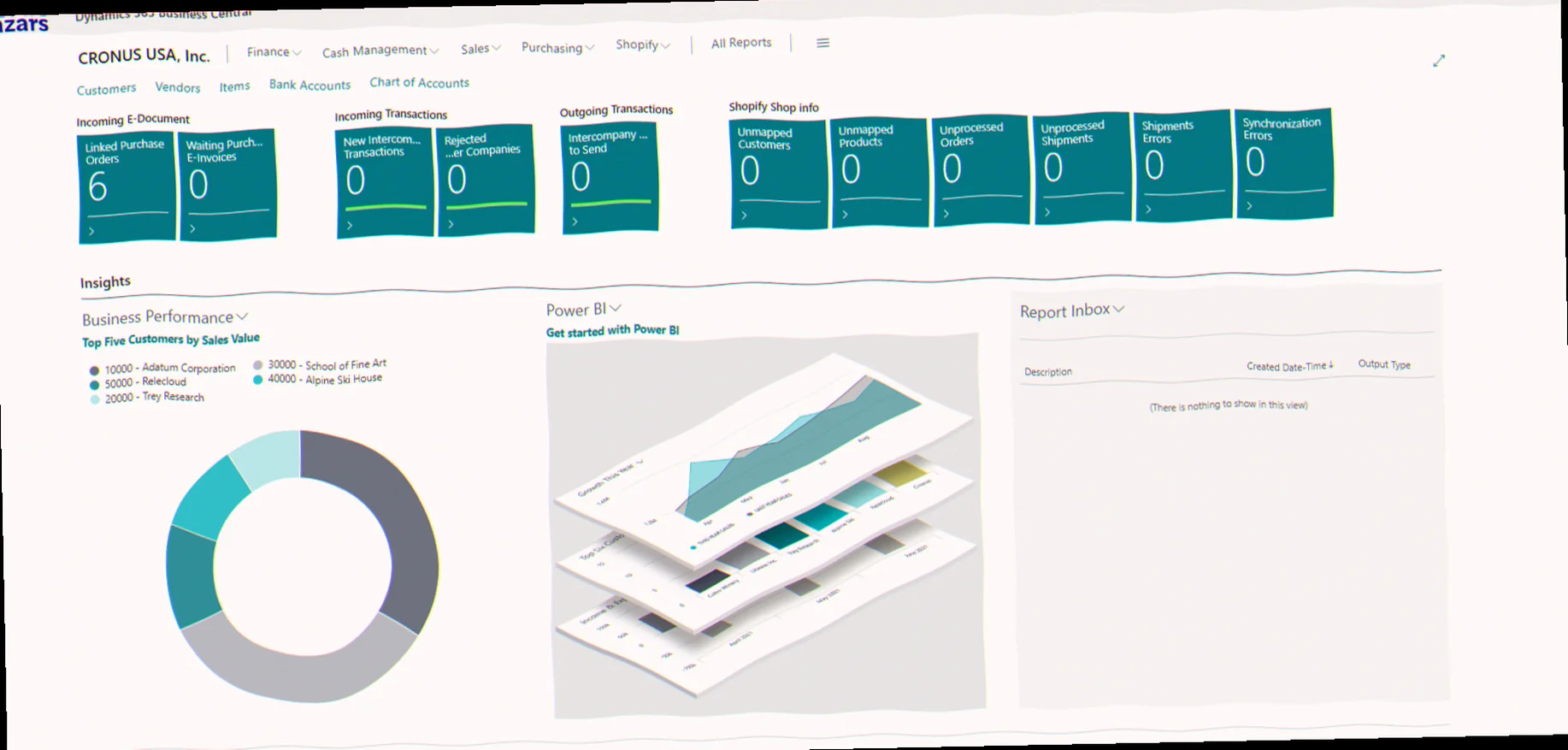1568x750 pixels.
Task: Click the Shopify Shop info heading
Action: point(774,107)
